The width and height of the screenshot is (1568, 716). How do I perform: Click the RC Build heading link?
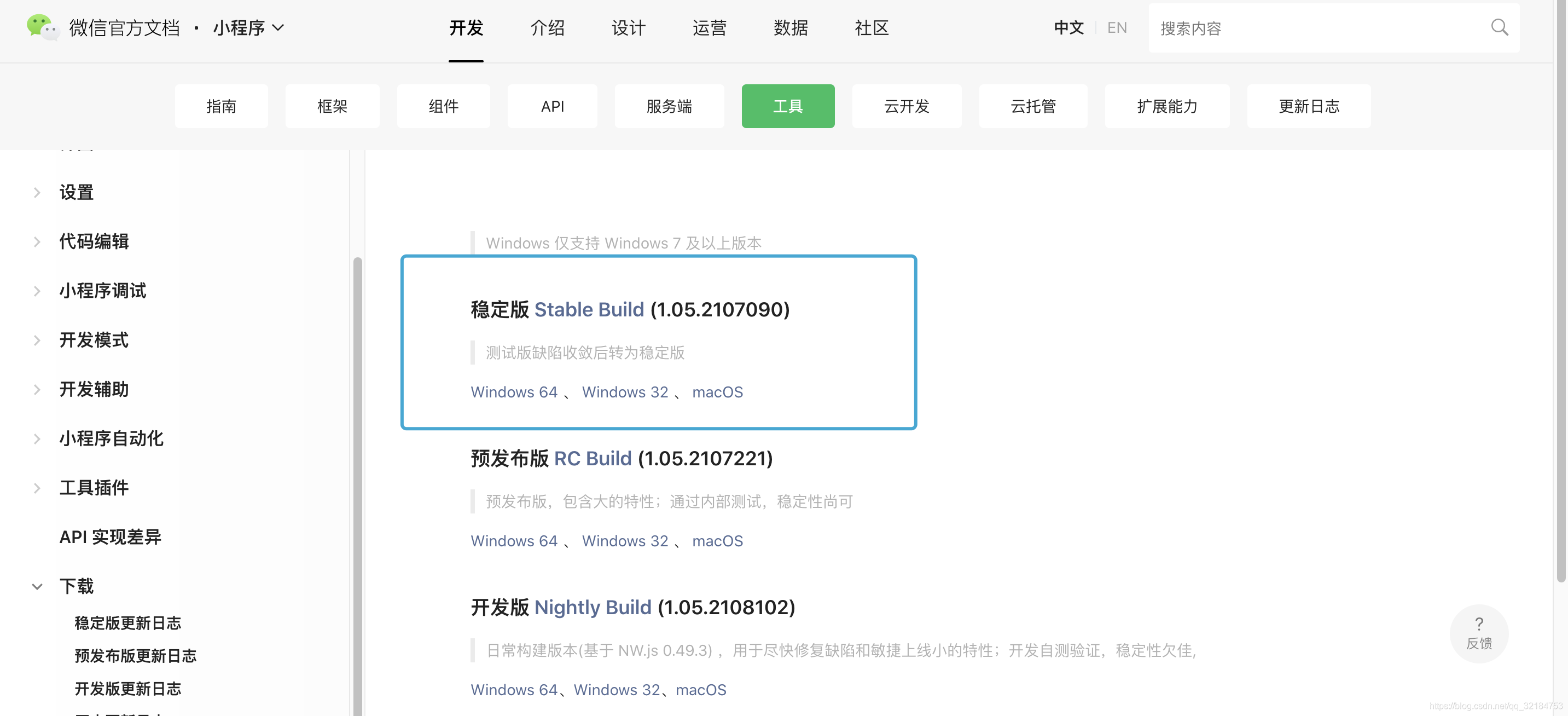(593, 459)
